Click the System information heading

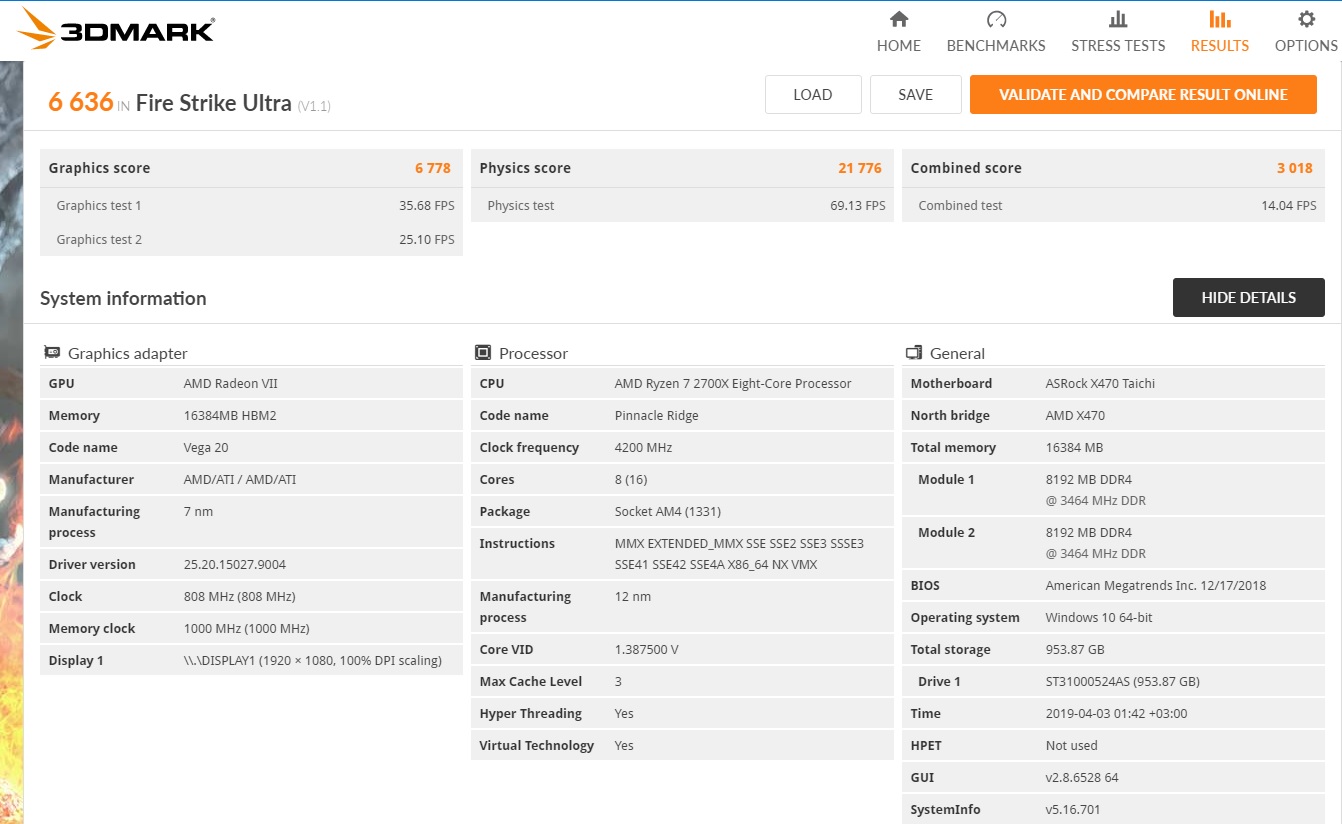123,298
